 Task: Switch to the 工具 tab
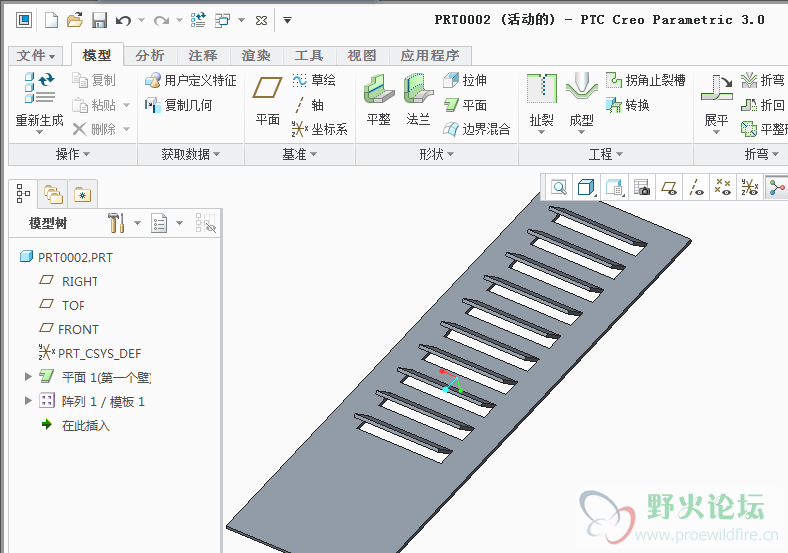309,55
